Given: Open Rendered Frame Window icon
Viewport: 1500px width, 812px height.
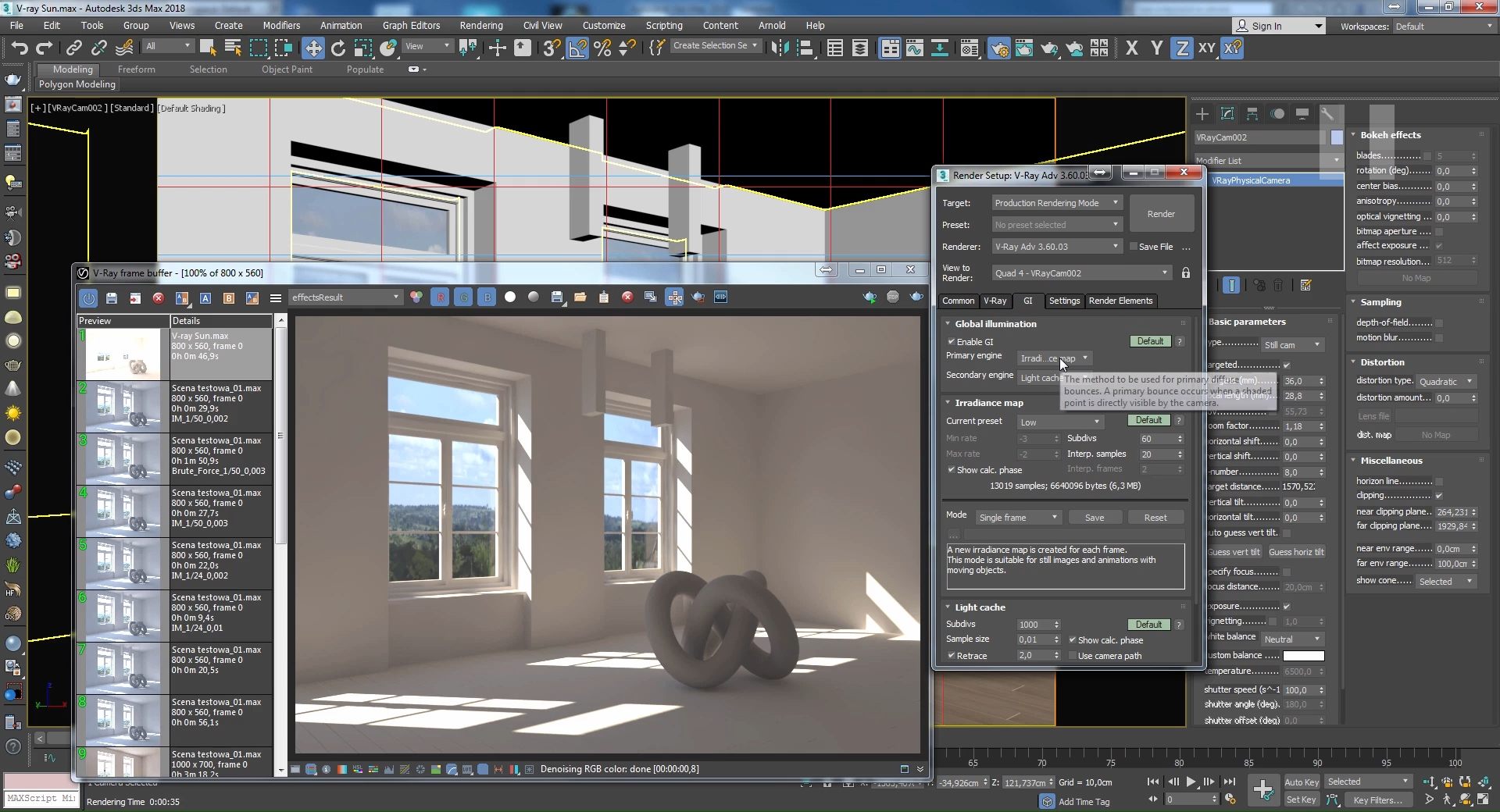Looking at the screenshot, I should (x=1023, y=48).
